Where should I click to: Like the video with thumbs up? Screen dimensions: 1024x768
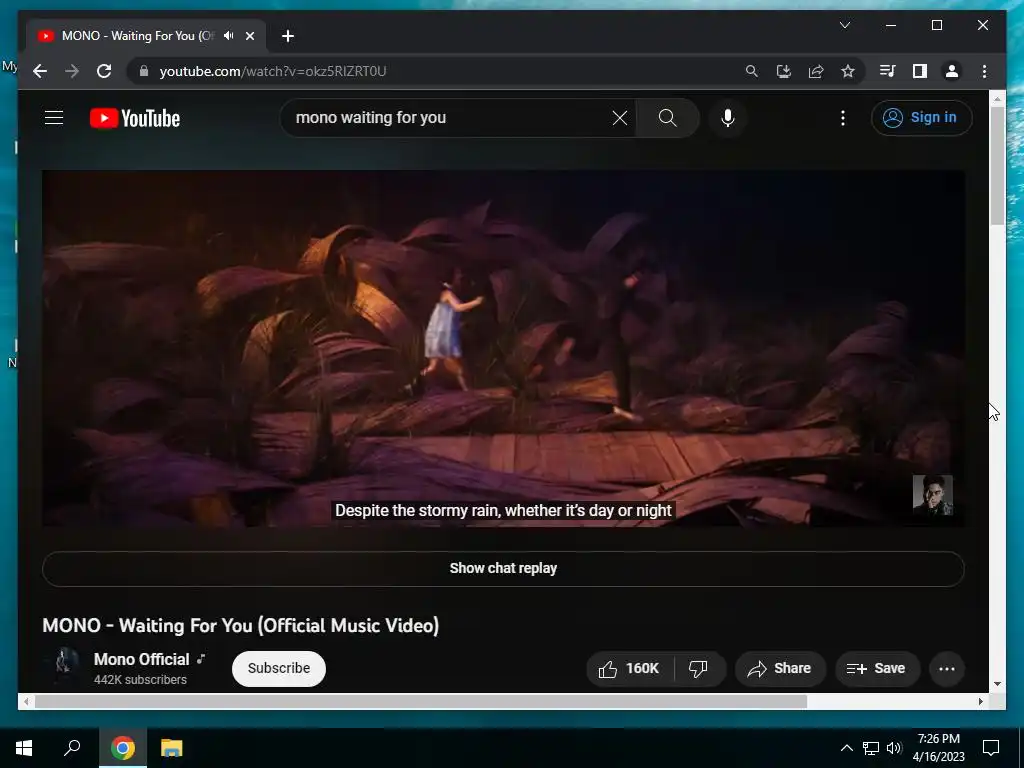(630, 668)
